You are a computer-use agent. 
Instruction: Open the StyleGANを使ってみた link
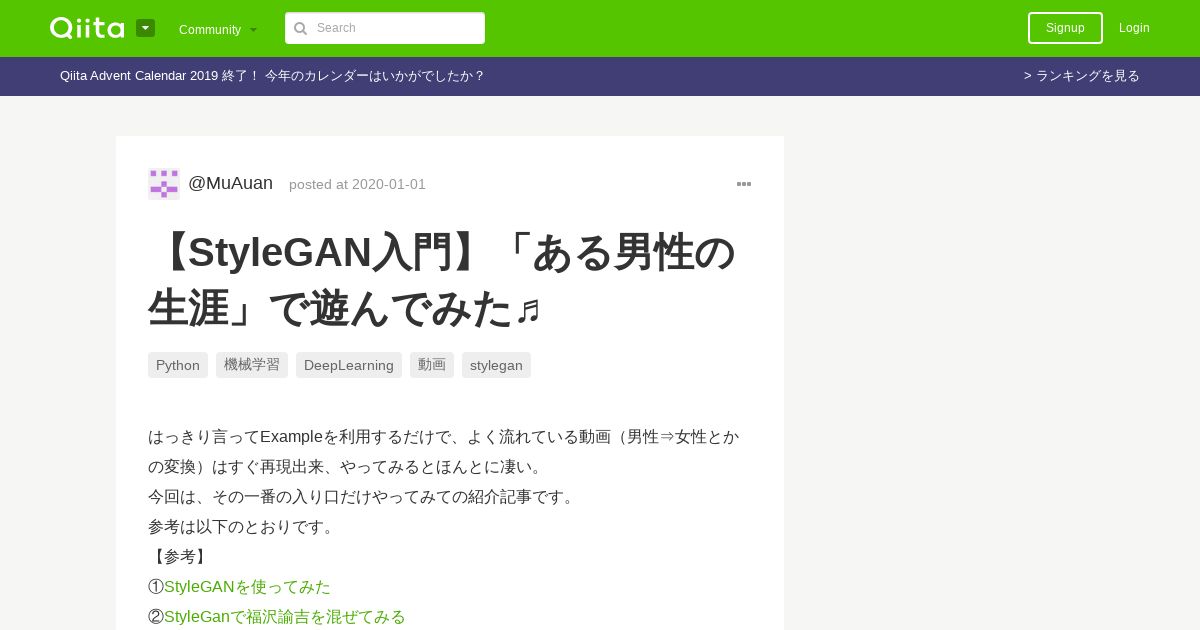click(x=247, y=587)
